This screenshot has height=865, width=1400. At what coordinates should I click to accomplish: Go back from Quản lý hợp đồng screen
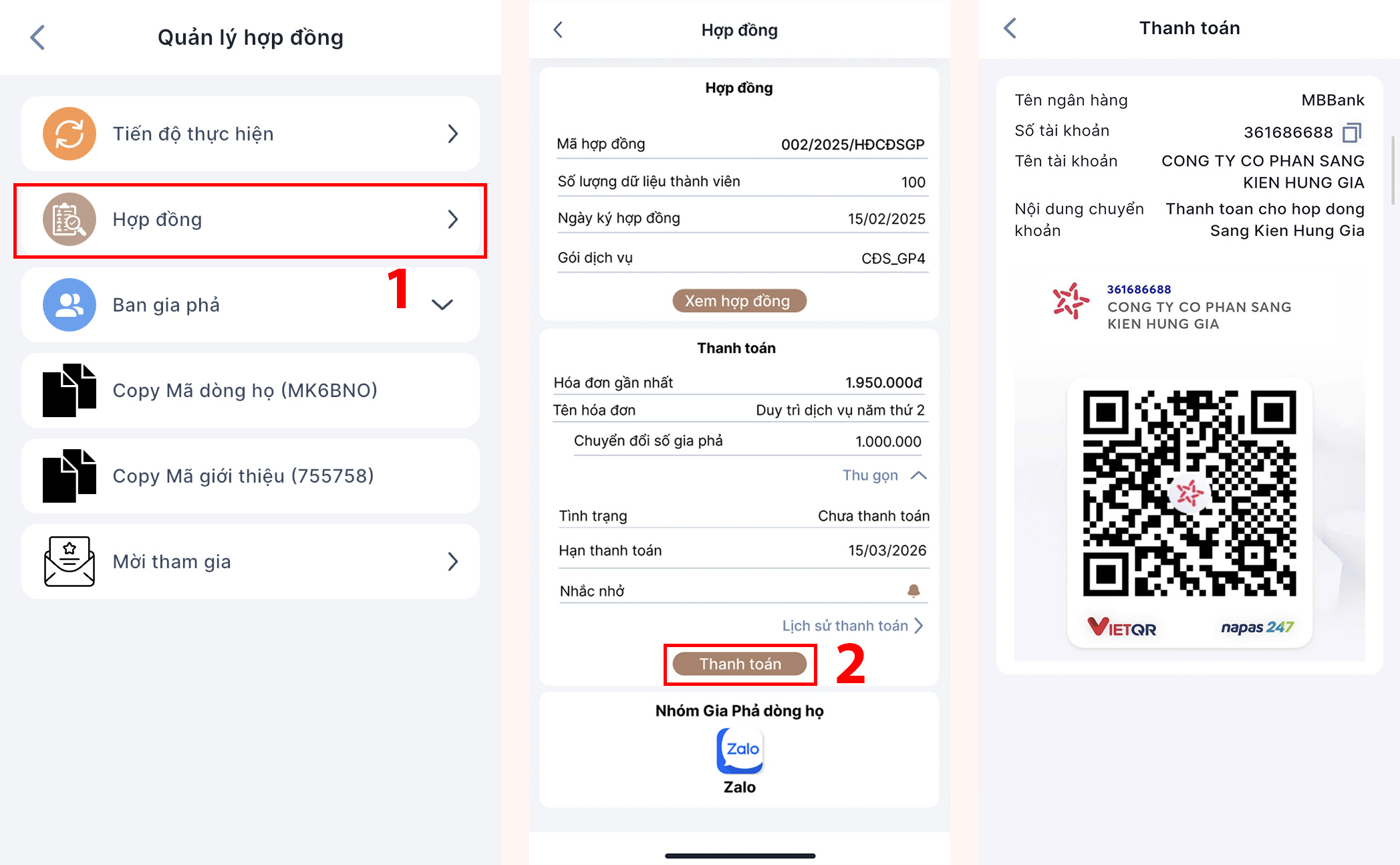[x=38, y=37]
